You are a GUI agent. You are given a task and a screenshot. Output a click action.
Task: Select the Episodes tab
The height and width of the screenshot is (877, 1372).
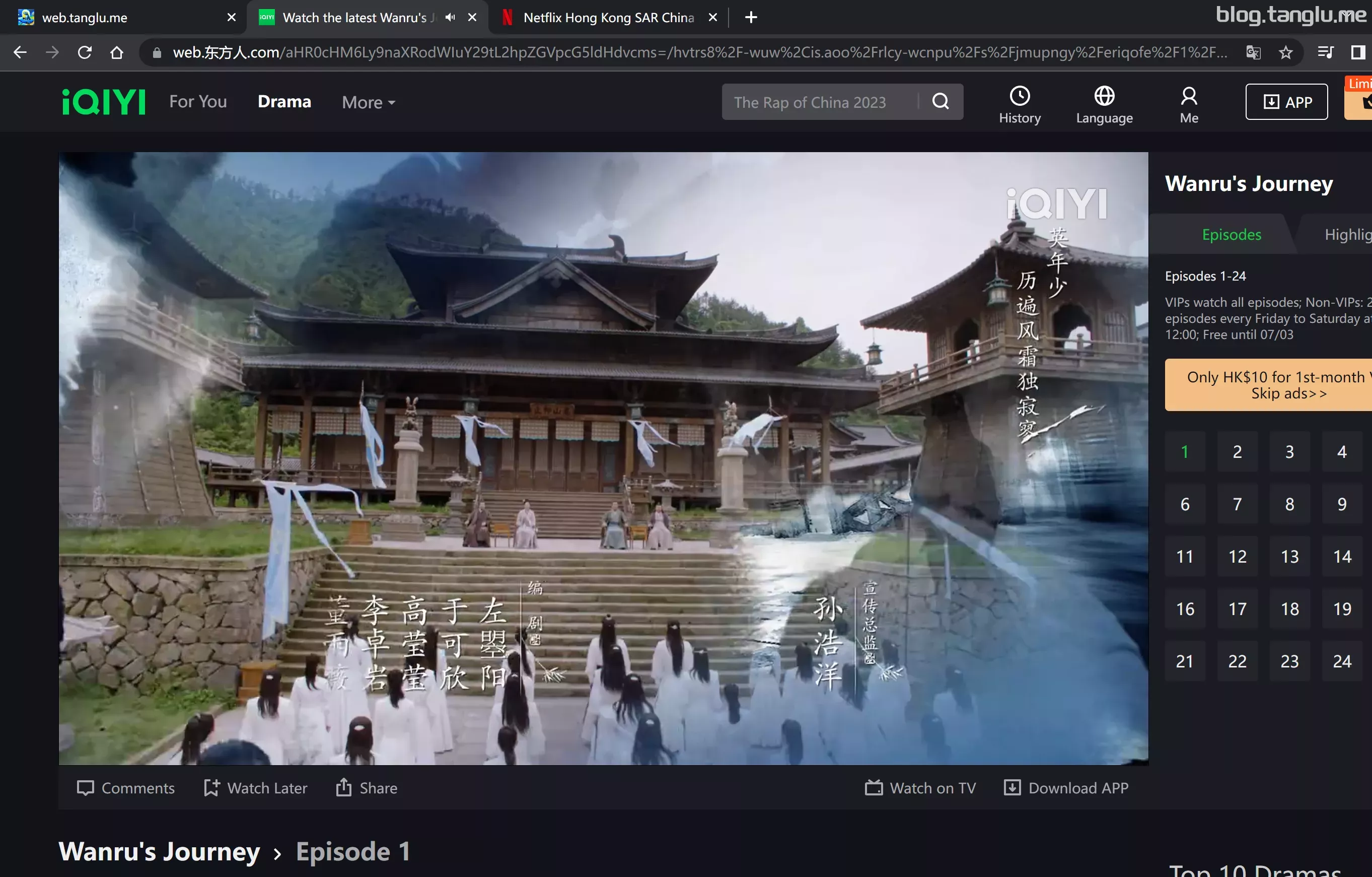[1231, 234]
